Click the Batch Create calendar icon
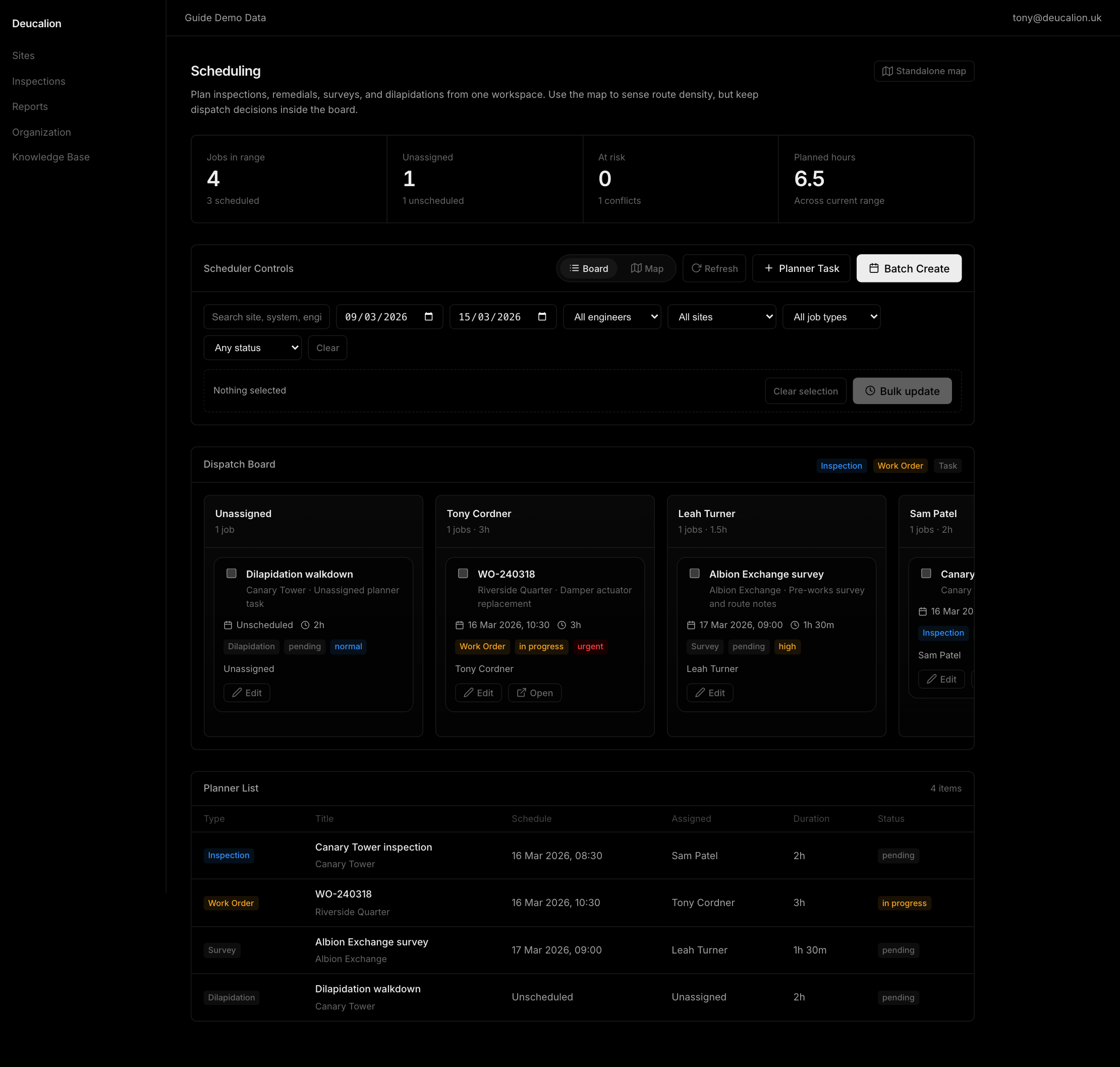The image size is (1120, 1067). [874, 268]
